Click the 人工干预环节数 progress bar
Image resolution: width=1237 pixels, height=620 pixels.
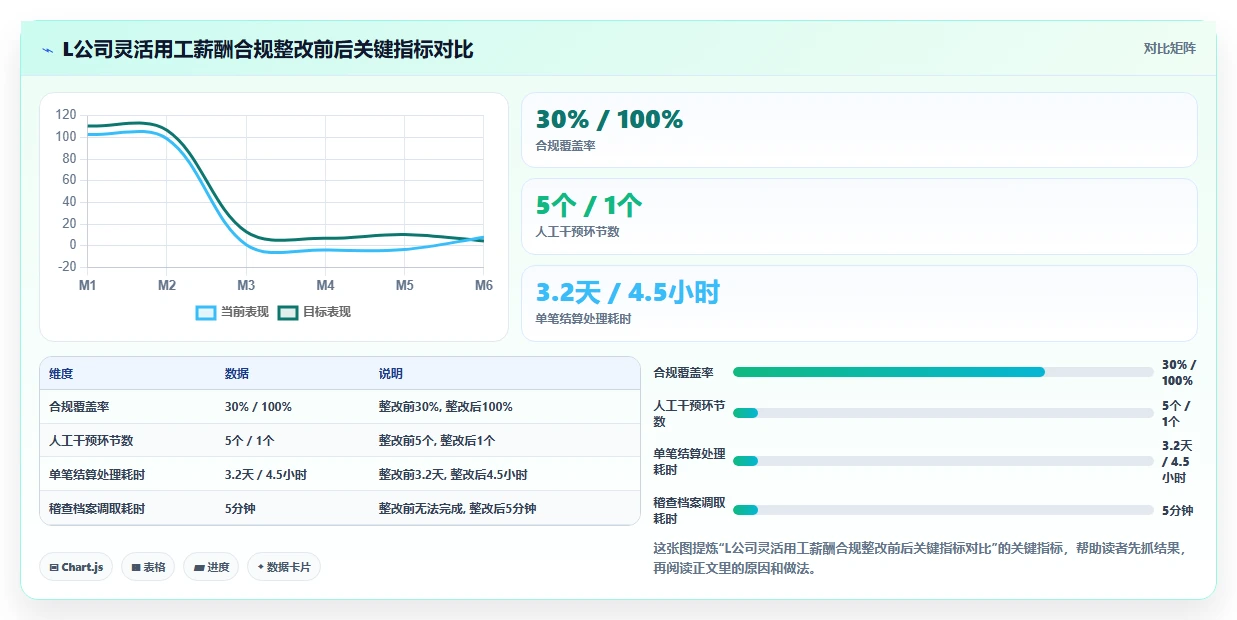pos(943,413)
